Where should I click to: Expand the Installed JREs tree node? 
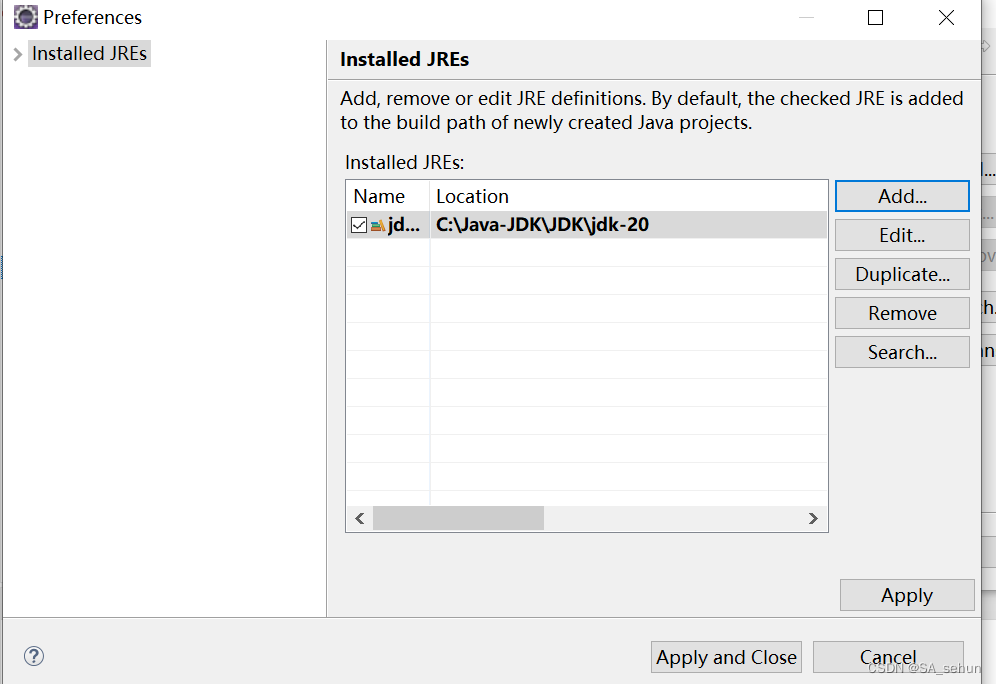pos(17,54)
